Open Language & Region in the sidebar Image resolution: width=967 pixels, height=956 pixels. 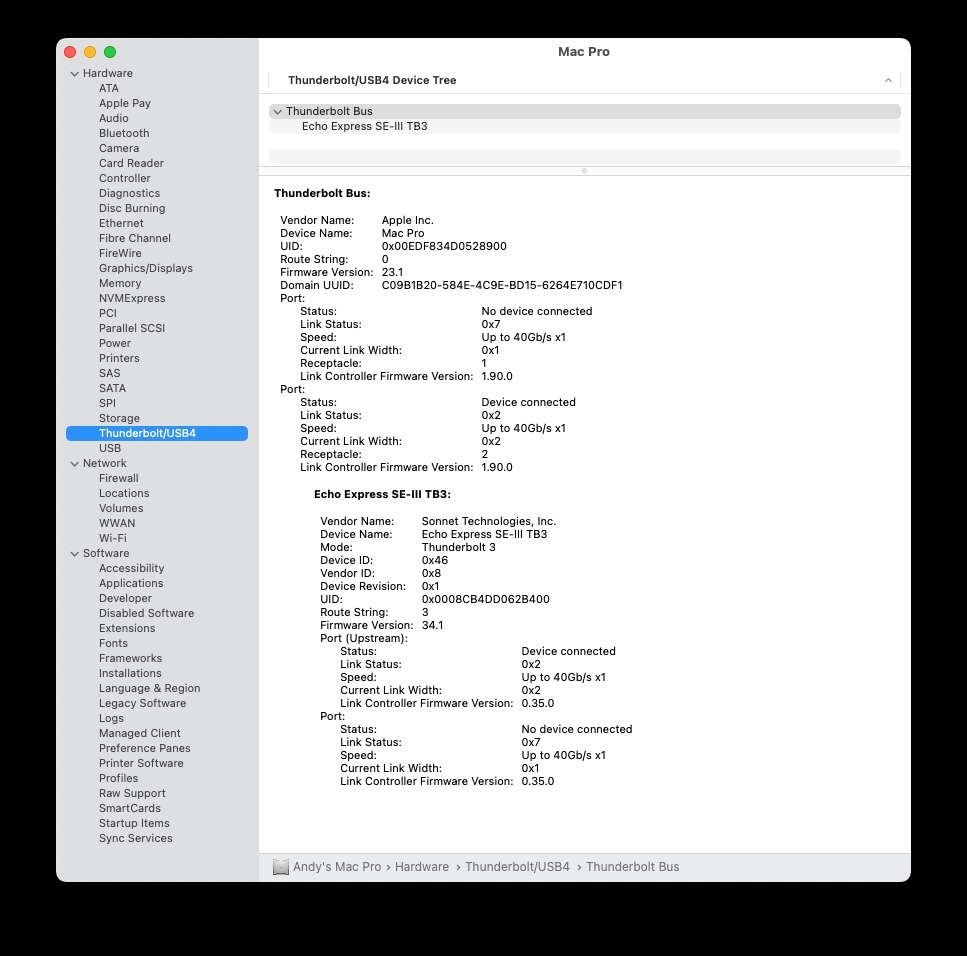[149, 688]
